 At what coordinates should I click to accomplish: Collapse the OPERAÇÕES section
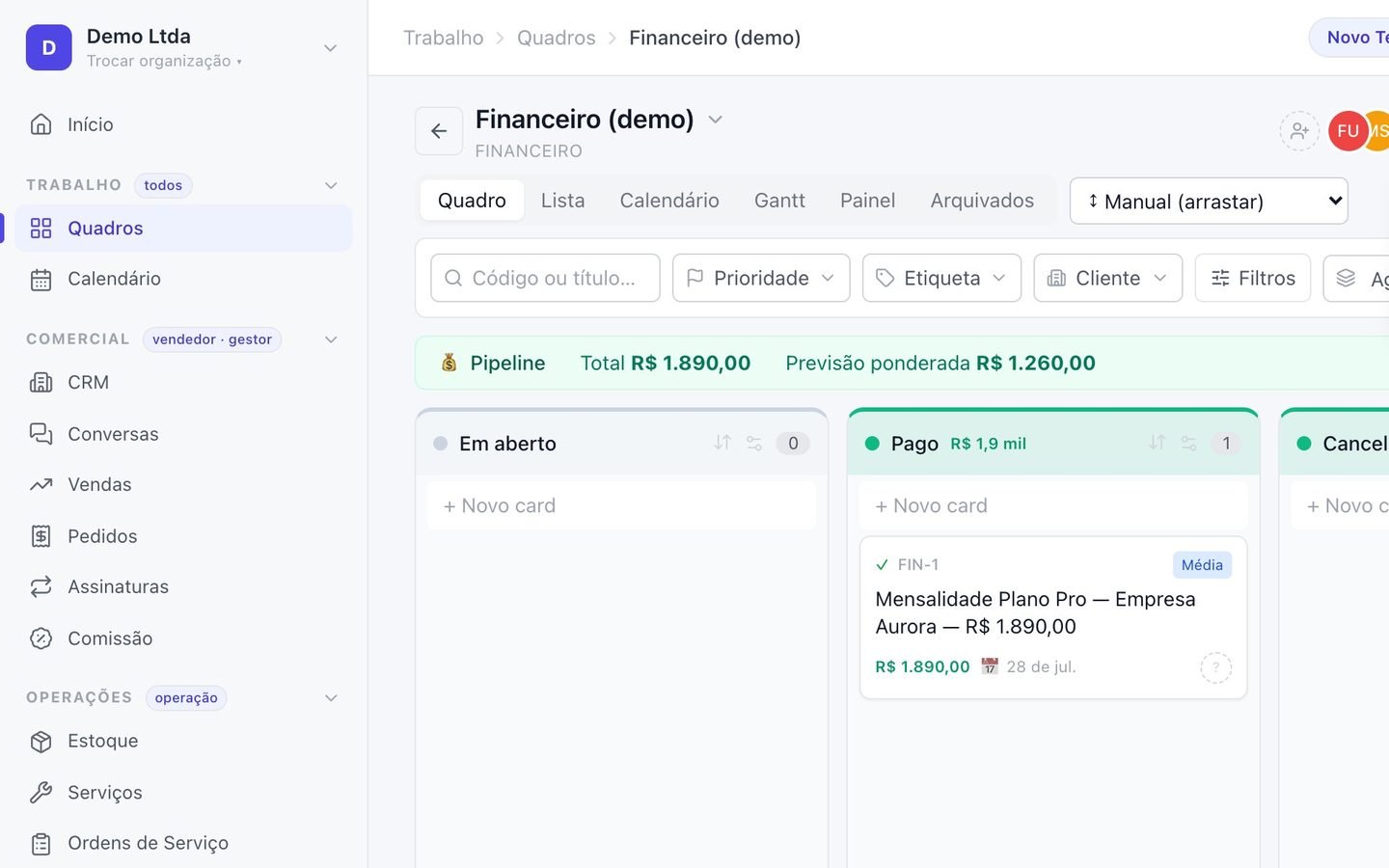click(x=331, y=698)
